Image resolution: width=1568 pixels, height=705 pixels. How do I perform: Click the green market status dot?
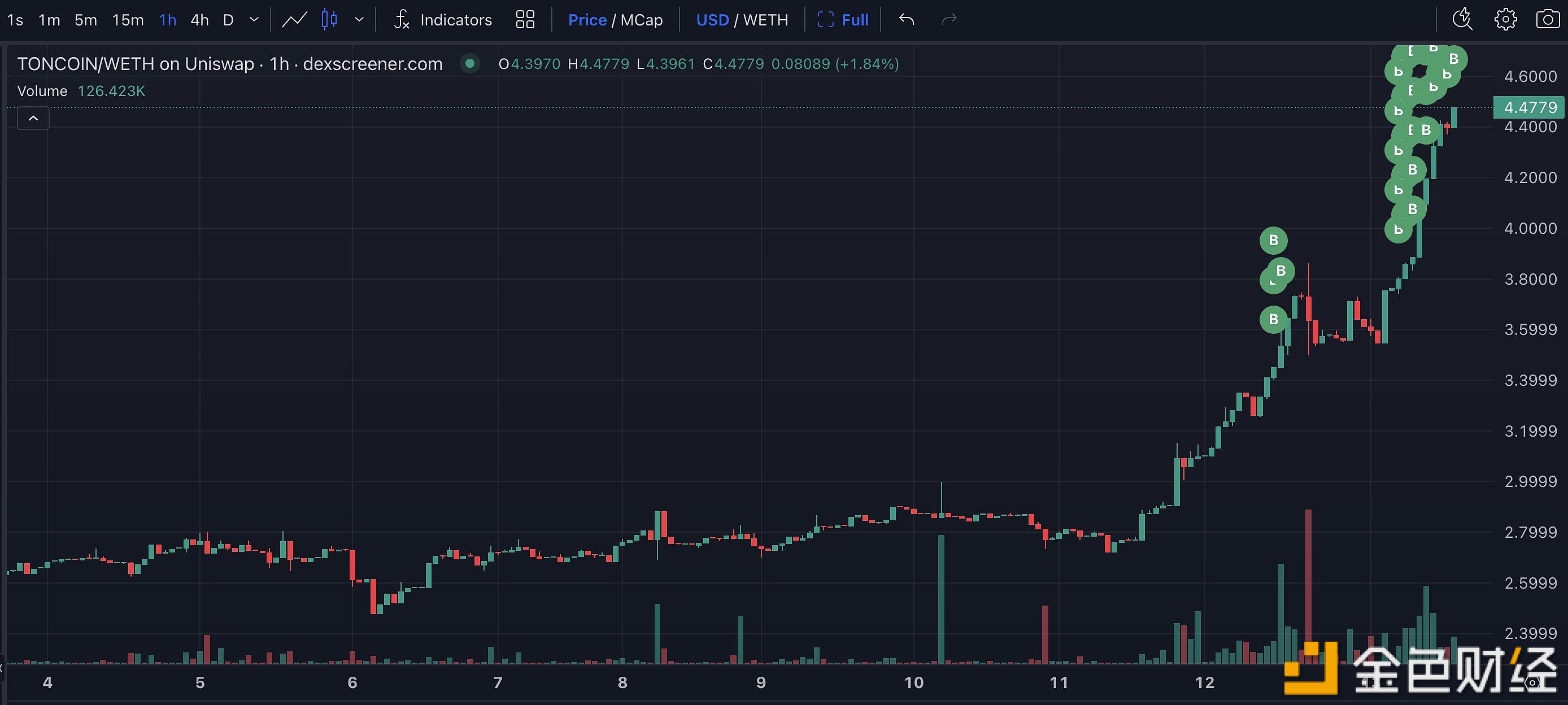point(470,63)
